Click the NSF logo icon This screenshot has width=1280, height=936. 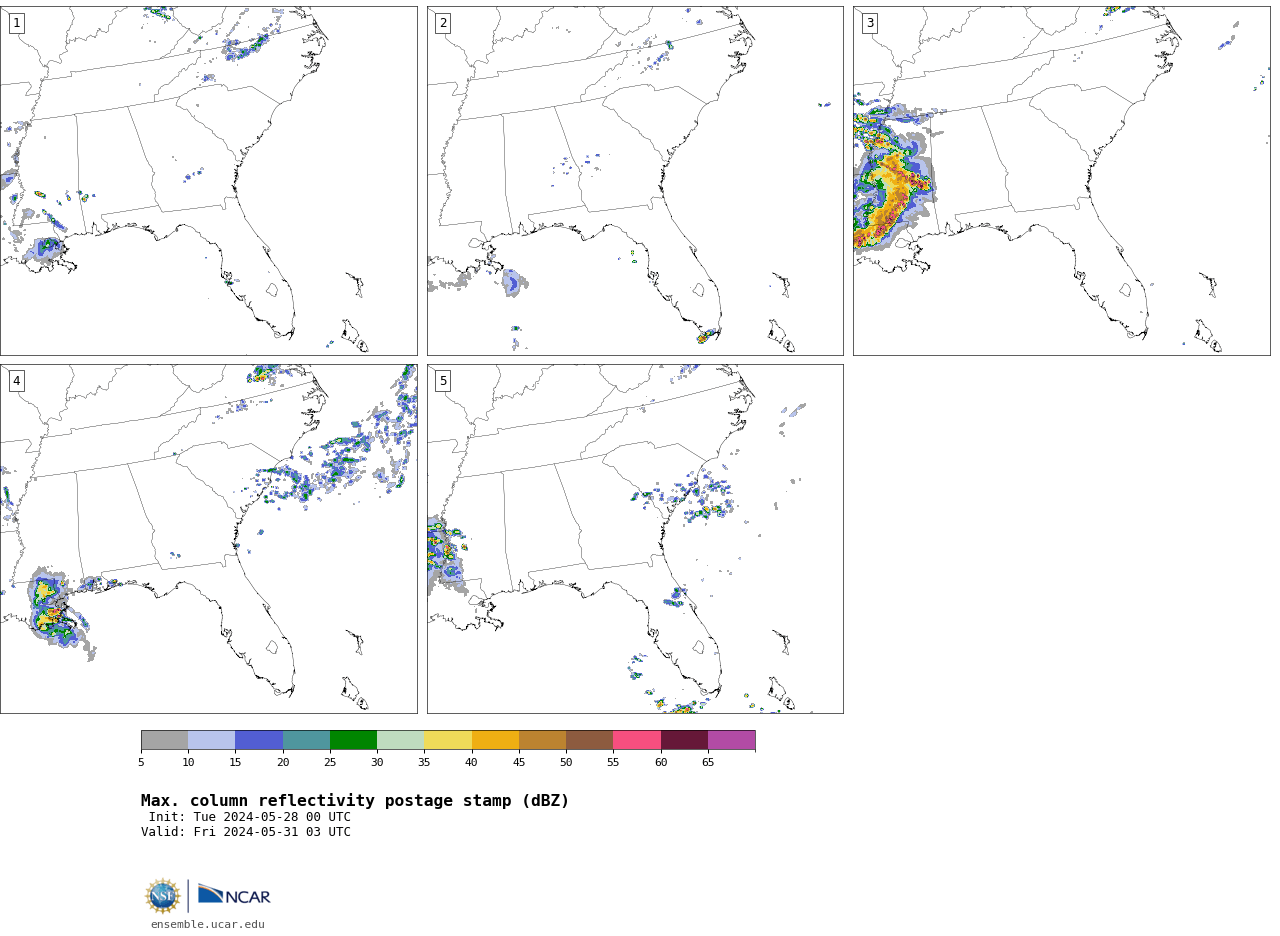click(x=163, y=896)
